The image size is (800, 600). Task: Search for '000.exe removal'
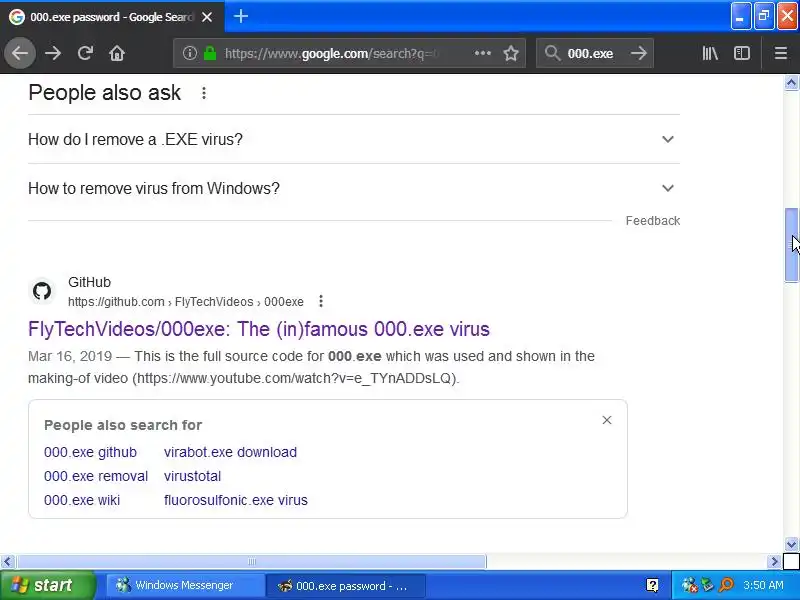click(96, 476)
